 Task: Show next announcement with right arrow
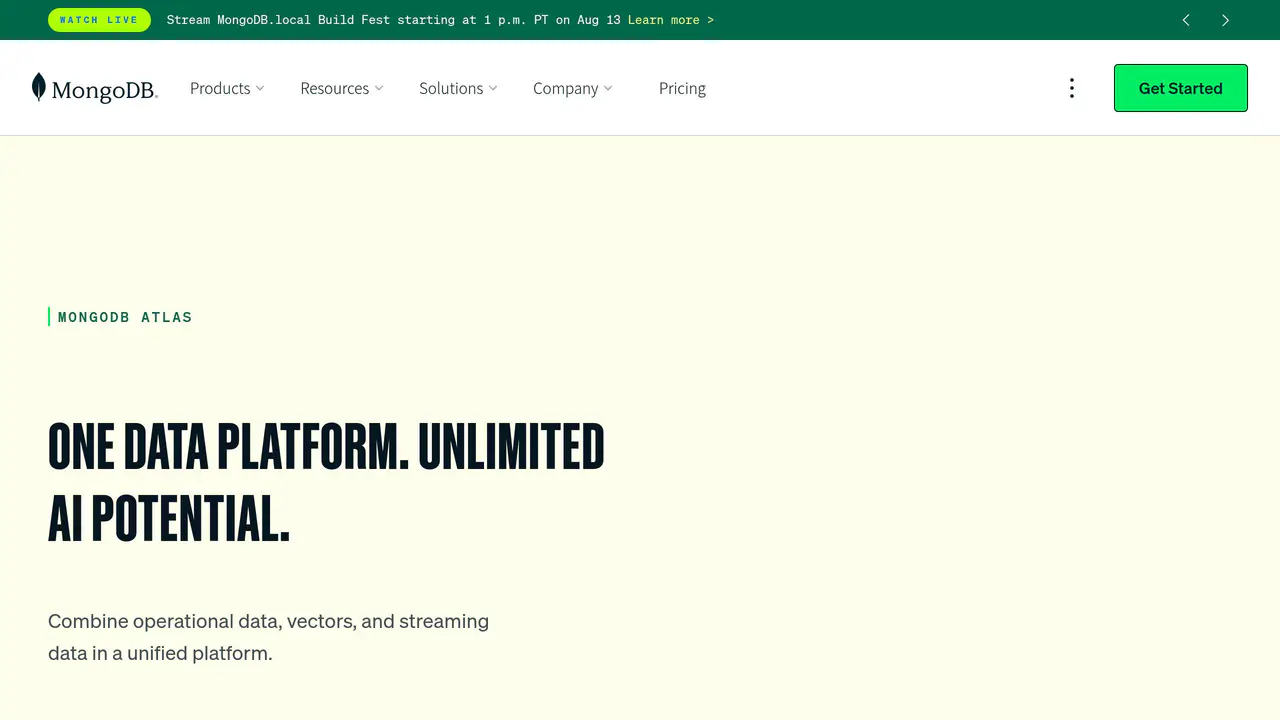coord(1225,20)
